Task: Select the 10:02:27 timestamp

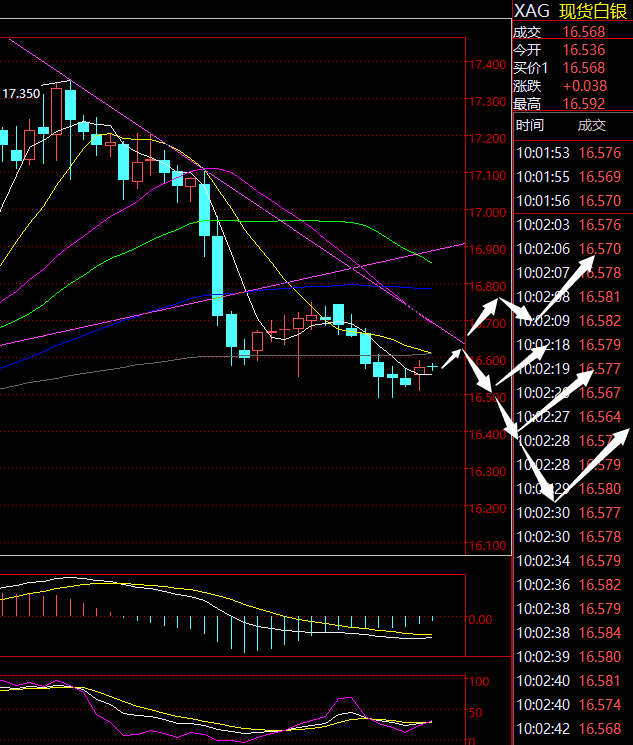Action: point(543,417)
